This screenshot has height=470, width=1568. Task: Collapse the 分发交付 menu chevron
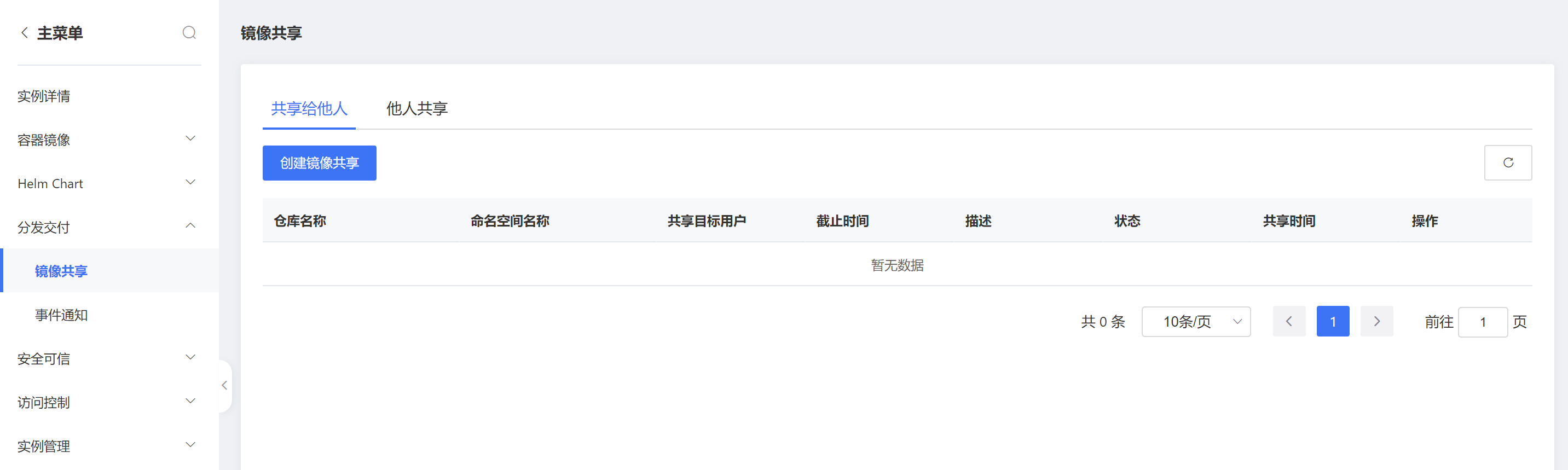pos(190,226)
